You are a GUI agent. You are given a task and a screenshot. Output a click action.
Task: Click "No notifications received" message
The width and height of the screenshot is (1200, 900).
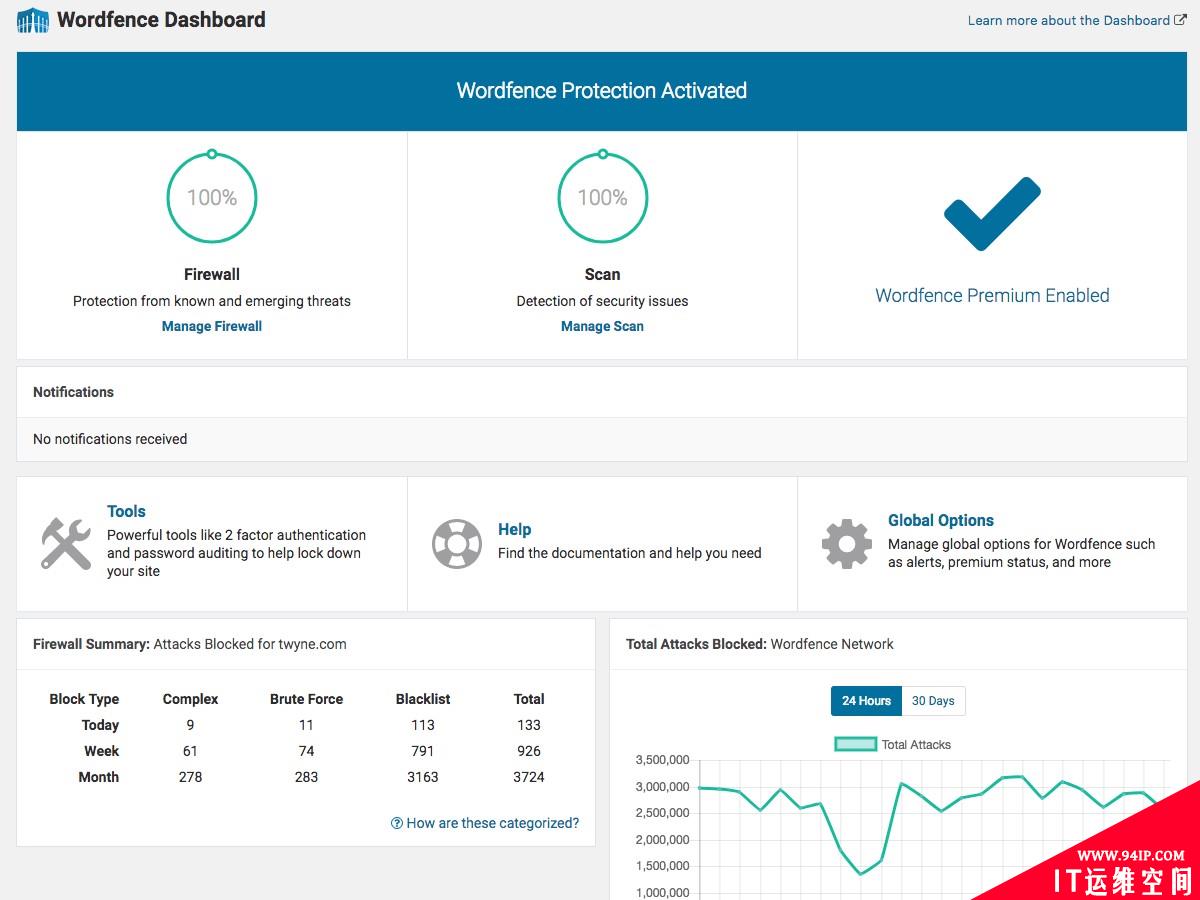click(110, 439)
